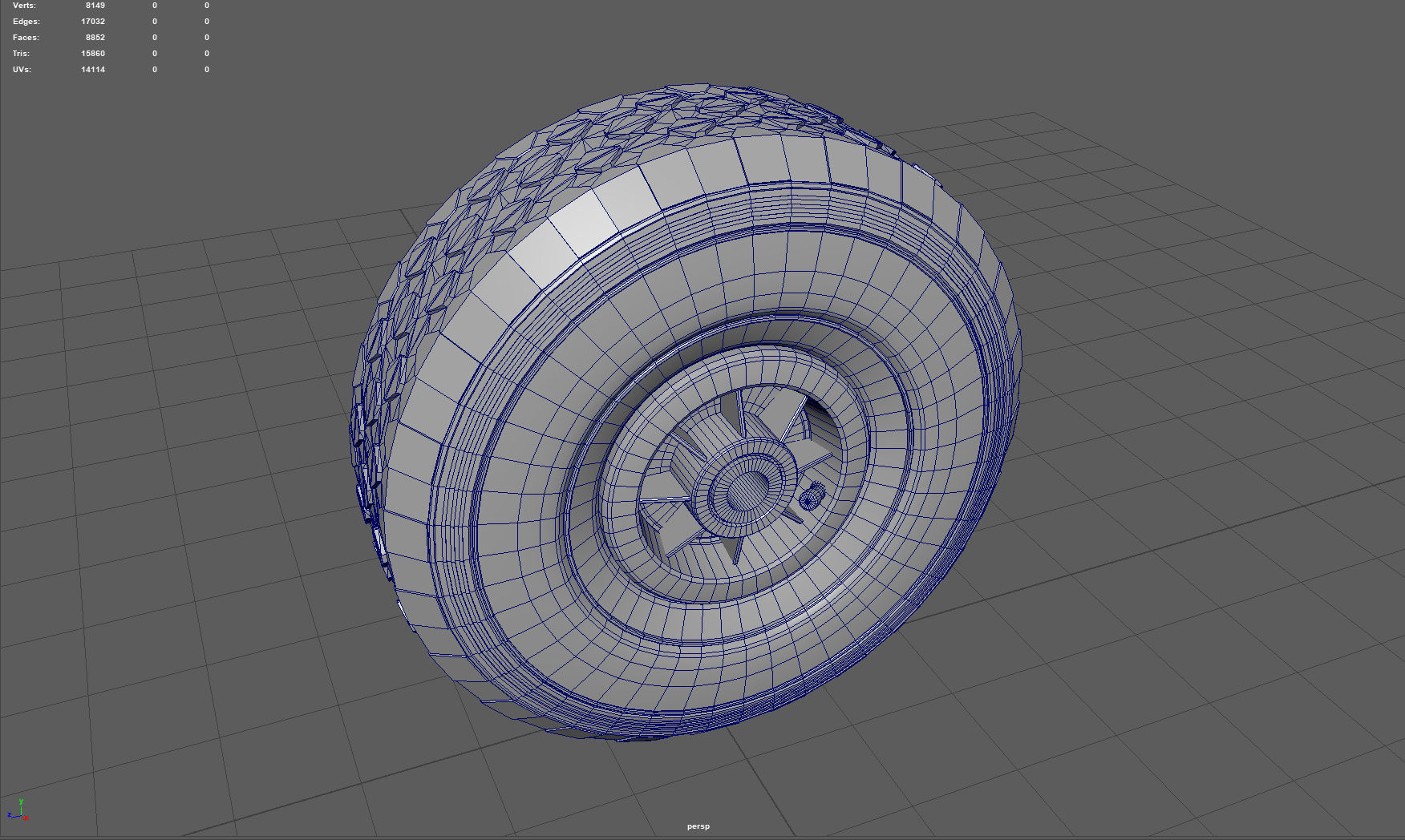Screen dimensions: 1405x840
Task: Click the "Tris:" heads-up display label
Action: pyautogui.click(x=21, y=54)
